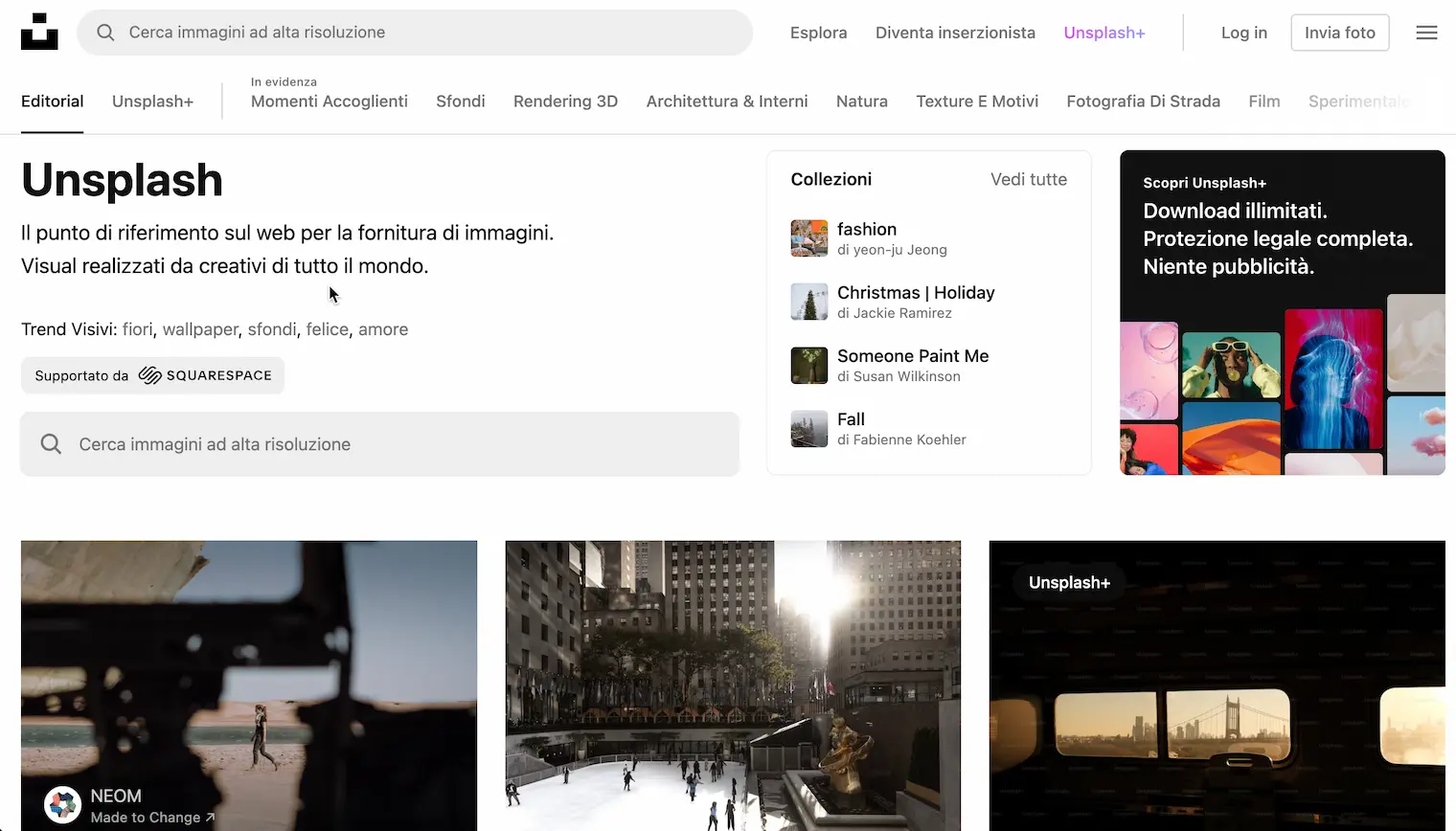Click the NEOM Made to Change link
The image size is (1456, 831).
[152, 818]
